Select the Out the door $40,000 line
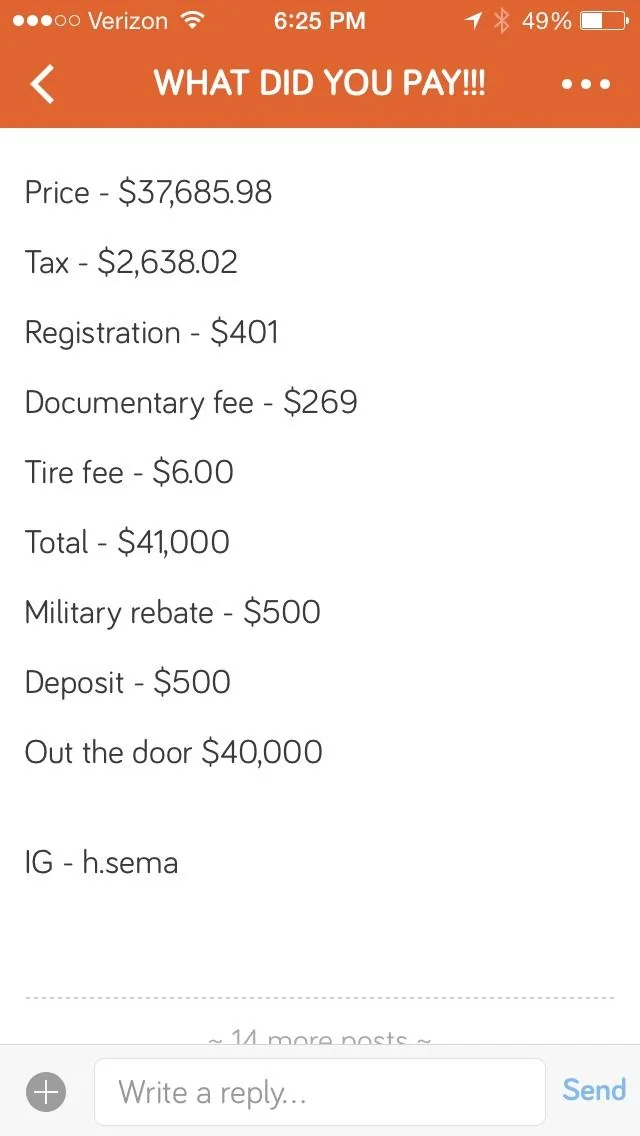The width and height of the screenshot is (640, 1136). click(173, 753)
